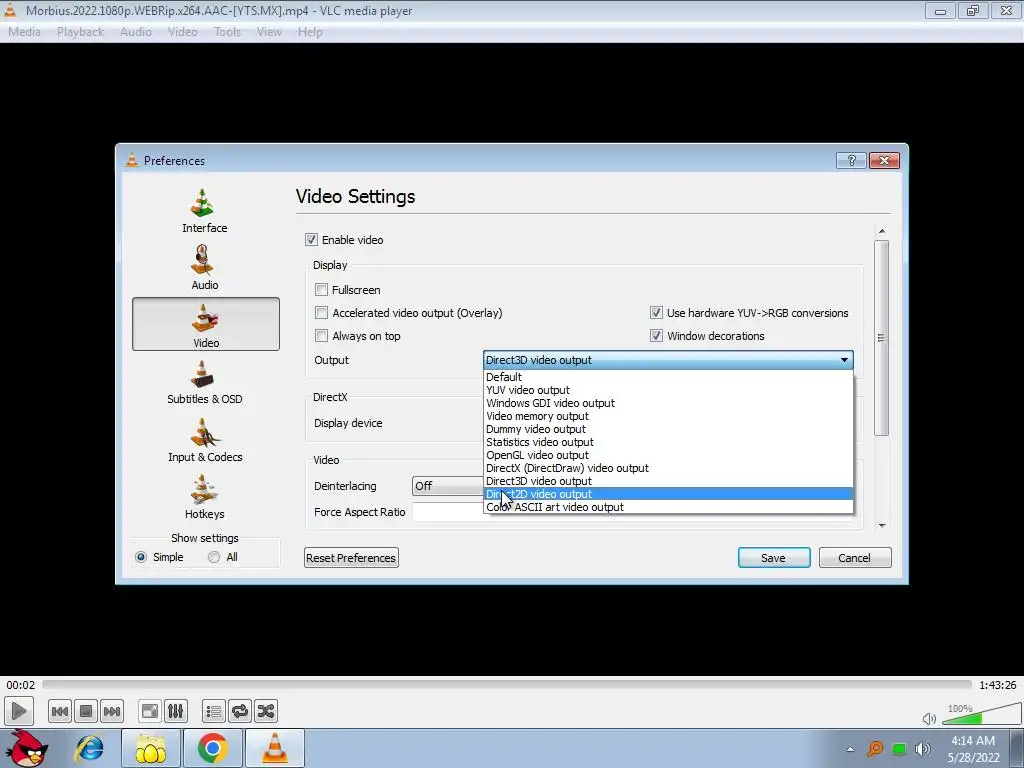Open Subtitles & OSD preferences
The width and height of the screenshot is (1024, 768).
[205, 381]
